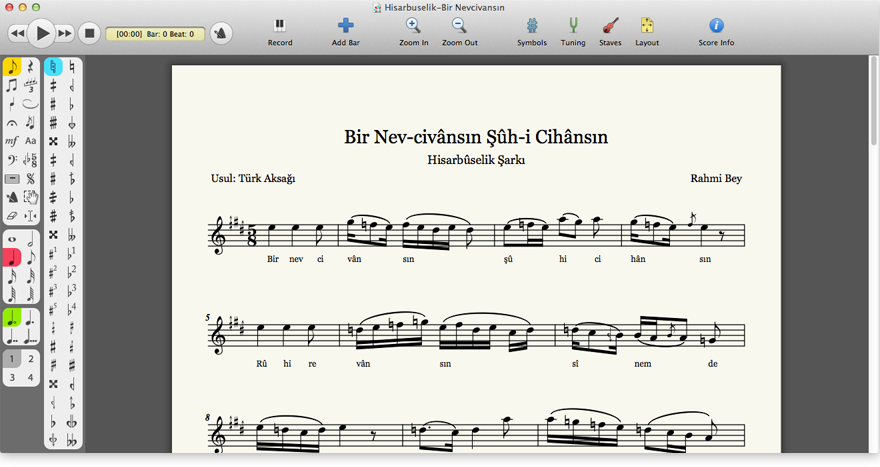The image size is (880, 467).
Task: Stop playback
Action: click(x=89, y=34)
